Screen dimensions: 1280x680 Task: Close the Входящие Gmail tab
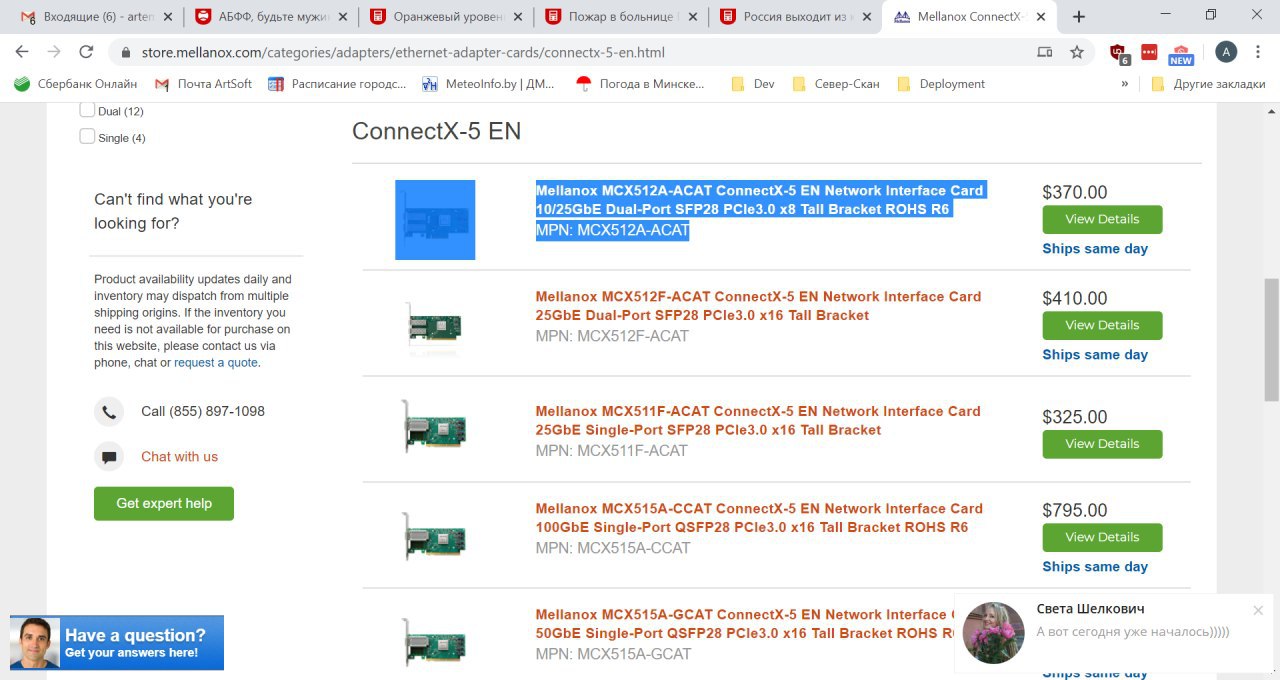click(x=167, y=17)
